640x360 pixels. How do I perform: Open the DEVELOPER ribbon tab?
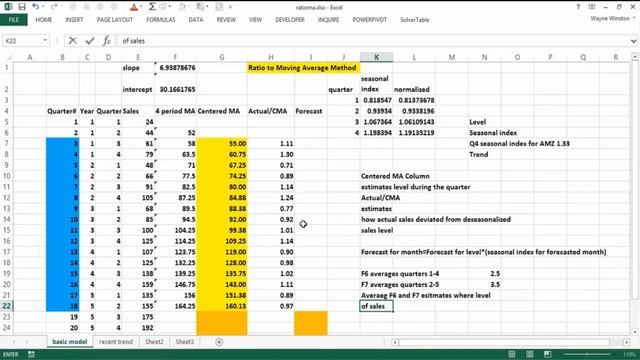(x=290, y=20)
